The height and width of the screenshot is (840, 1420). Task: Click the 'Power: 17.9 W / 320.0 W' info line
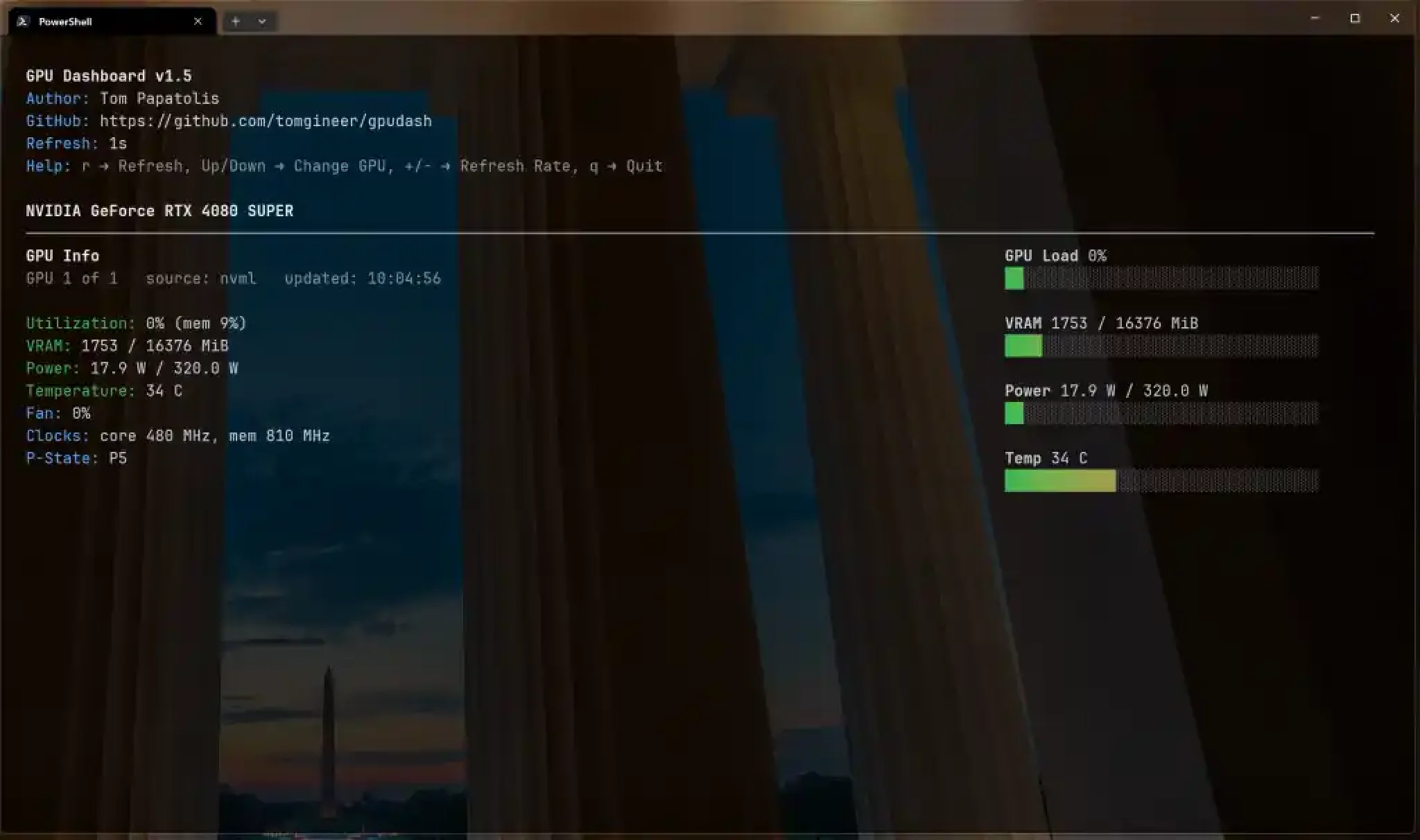pos(132,368)
